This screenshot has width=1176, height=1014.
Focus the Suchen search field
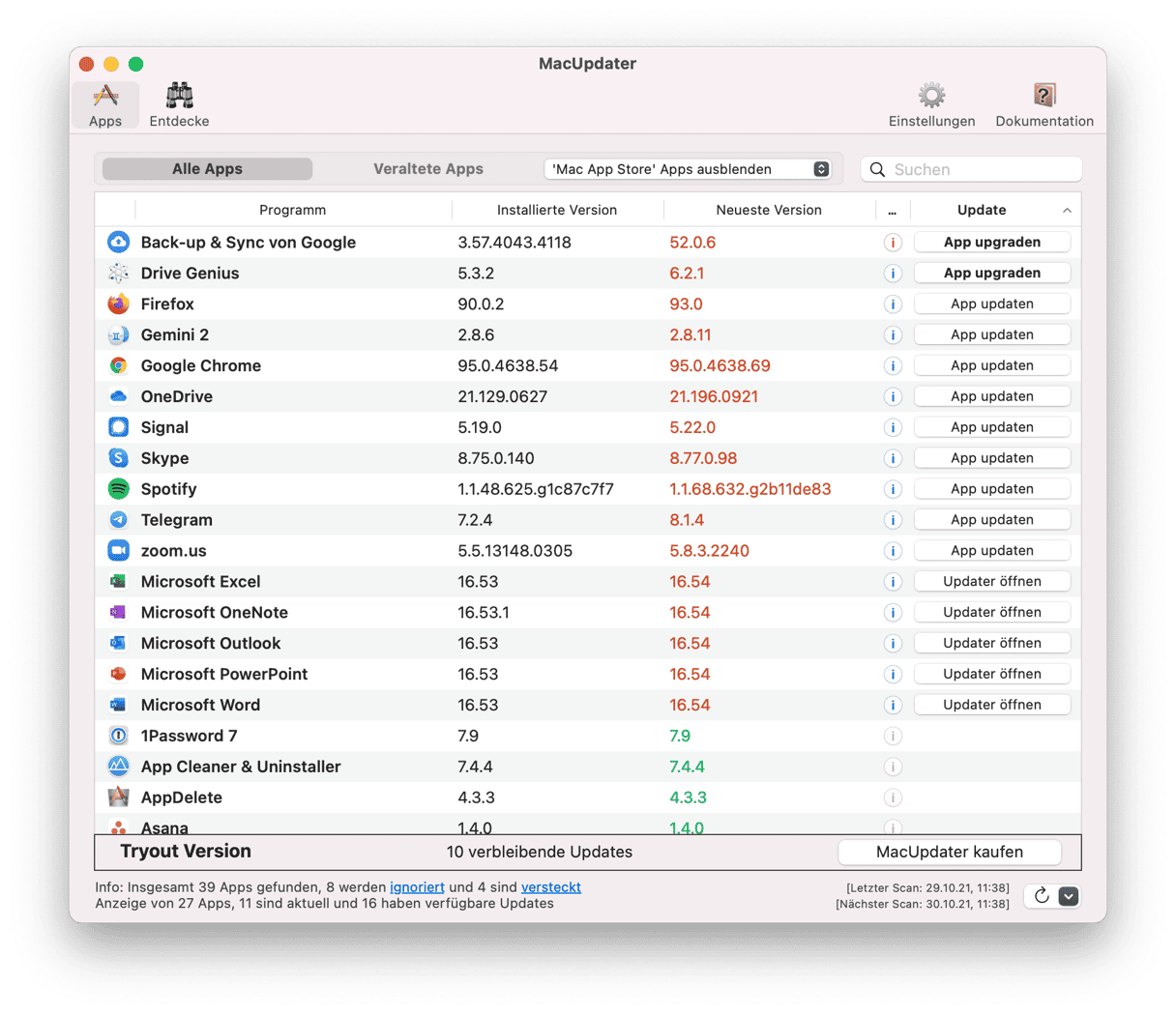pyautogui.click(x=971, y=169)
